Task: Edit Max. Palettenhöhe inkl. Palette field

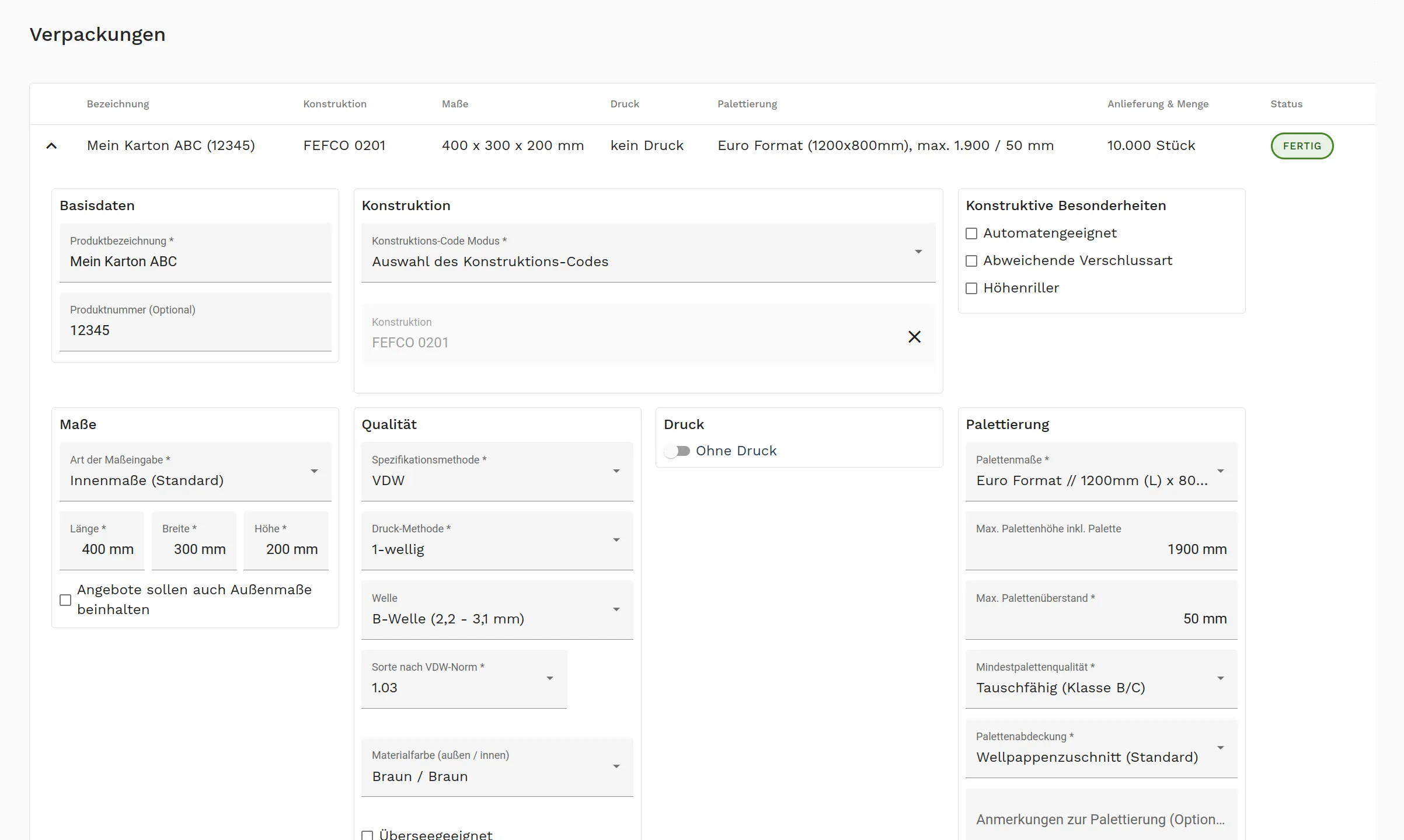Action: click(1101, 541)
